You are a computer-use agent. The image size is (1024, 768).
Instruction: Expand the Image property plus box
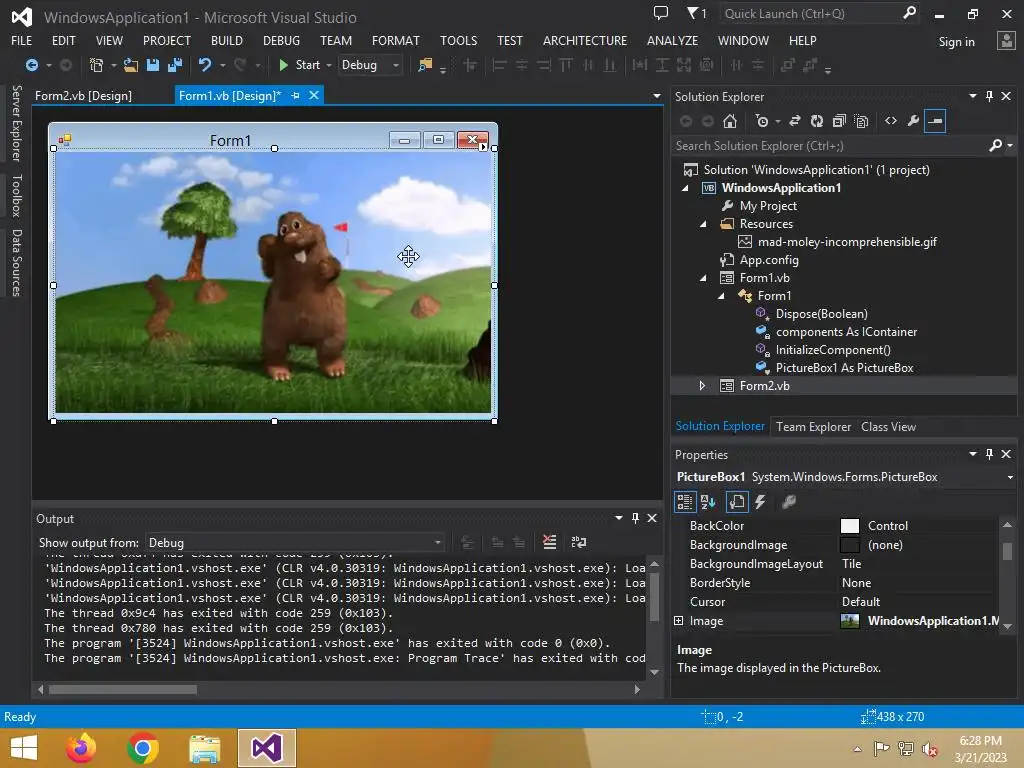pyautogui.click(x=679, y=620)
